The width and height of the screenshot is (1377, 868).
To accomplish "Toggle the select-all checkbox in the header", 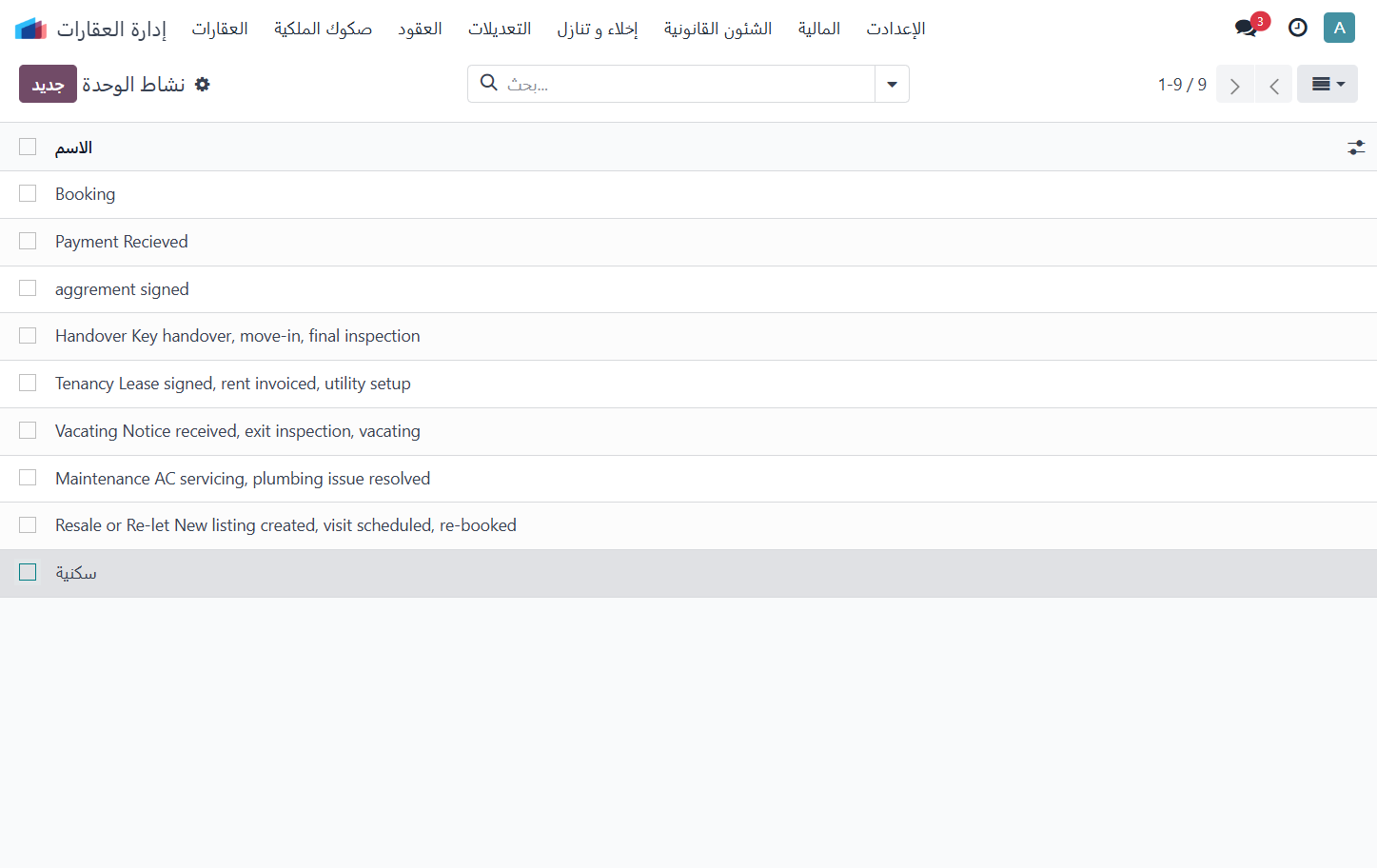I will click(28, 147).
